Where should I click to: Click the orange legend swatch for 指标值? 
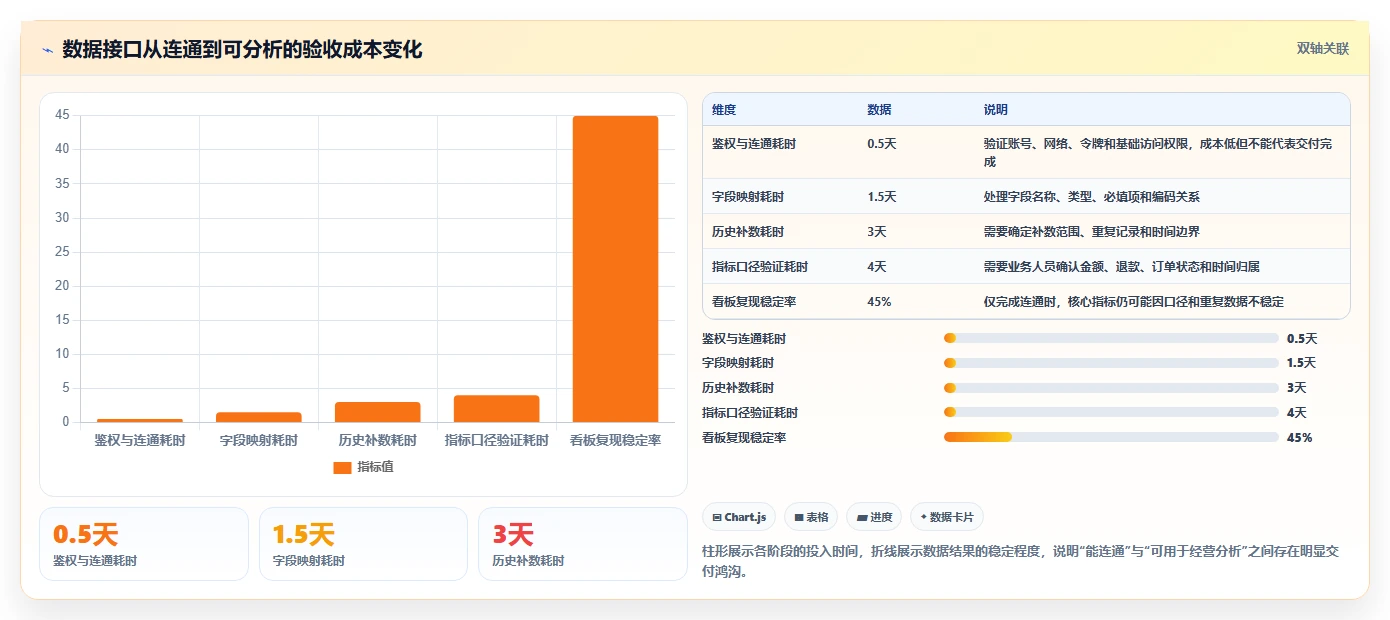[342, 467]
